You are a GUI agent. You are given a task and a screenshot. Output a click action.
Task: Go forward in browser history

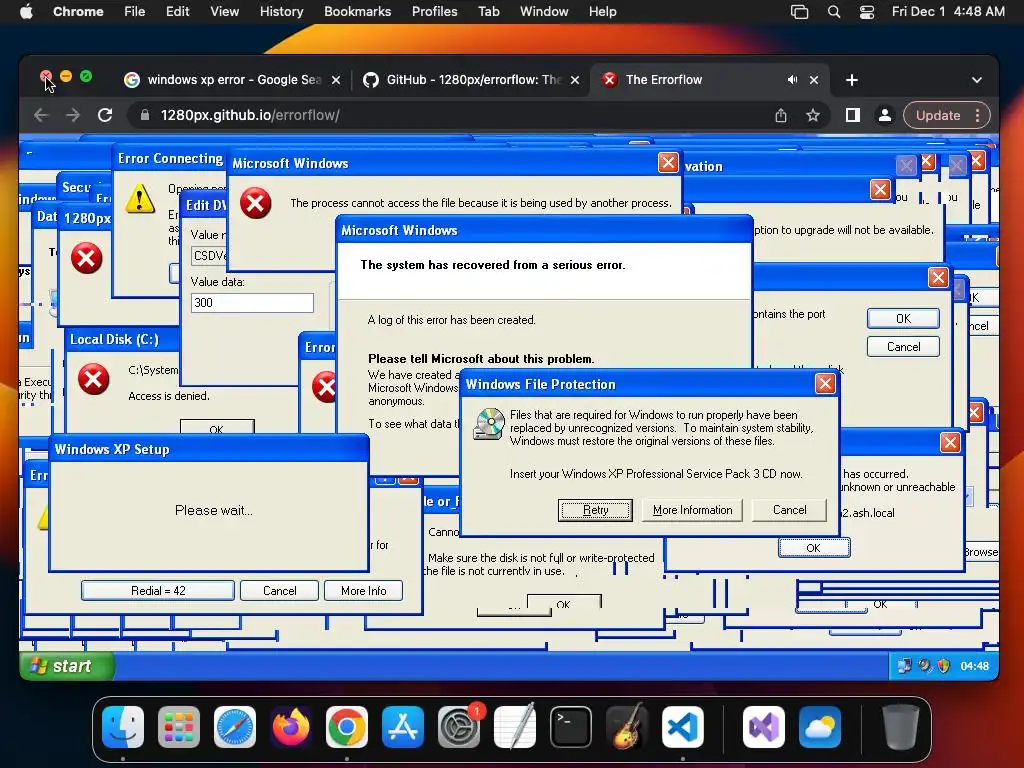[72, 116]
